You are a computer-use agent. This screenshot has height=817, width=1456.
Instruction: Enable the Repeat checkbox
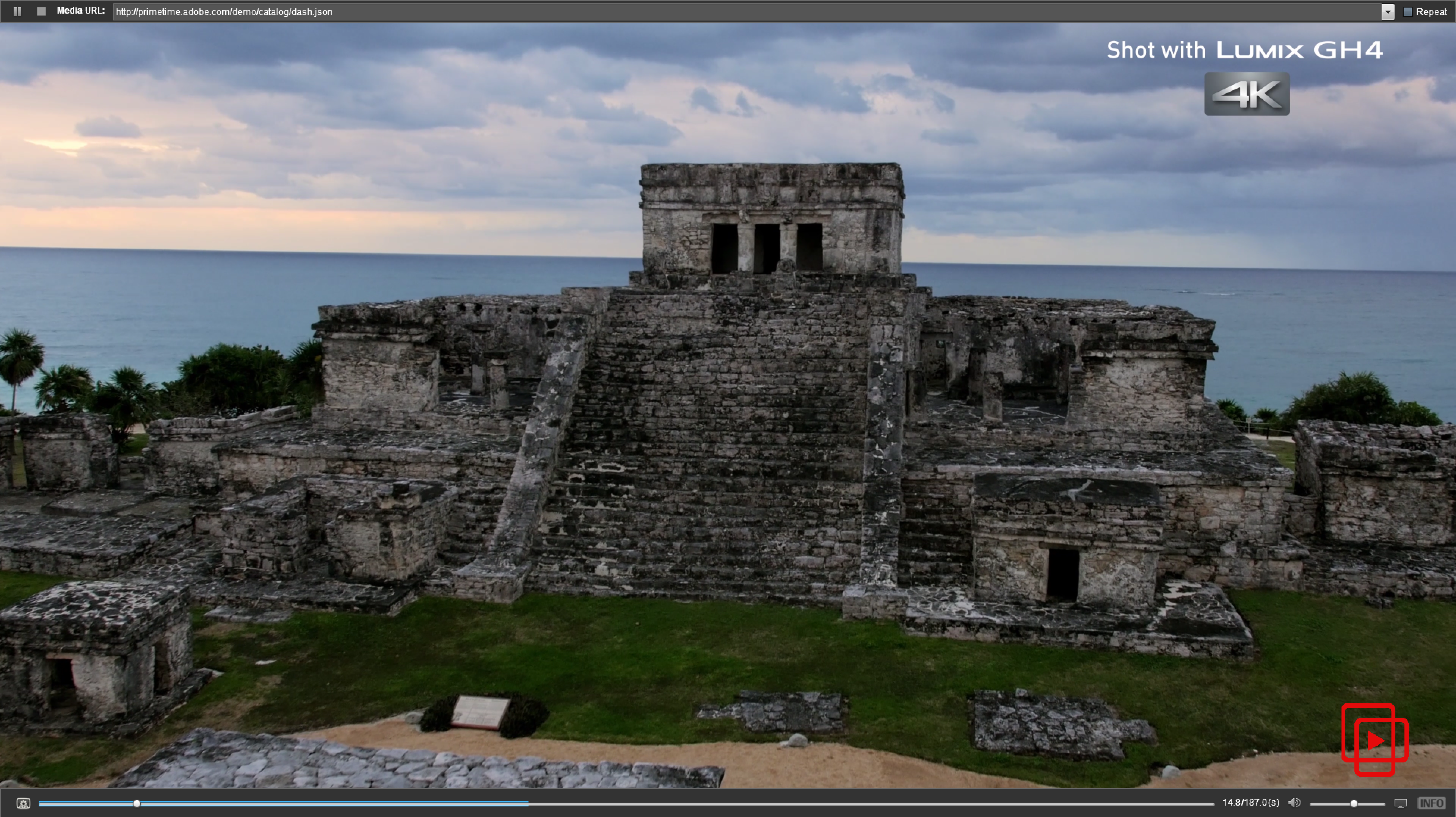click(x=1408, y=12)
